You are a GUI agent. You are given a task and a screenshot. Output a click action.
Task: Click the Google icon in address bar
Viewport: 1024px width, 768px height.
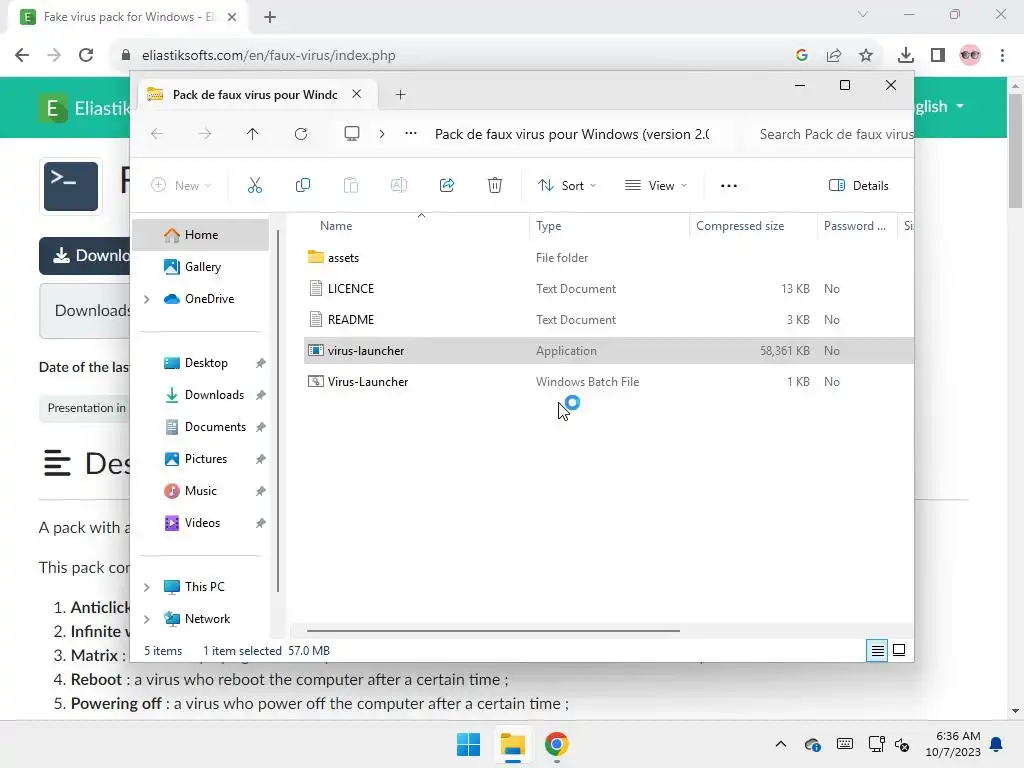pyautogui.click(x=802, y=56)
